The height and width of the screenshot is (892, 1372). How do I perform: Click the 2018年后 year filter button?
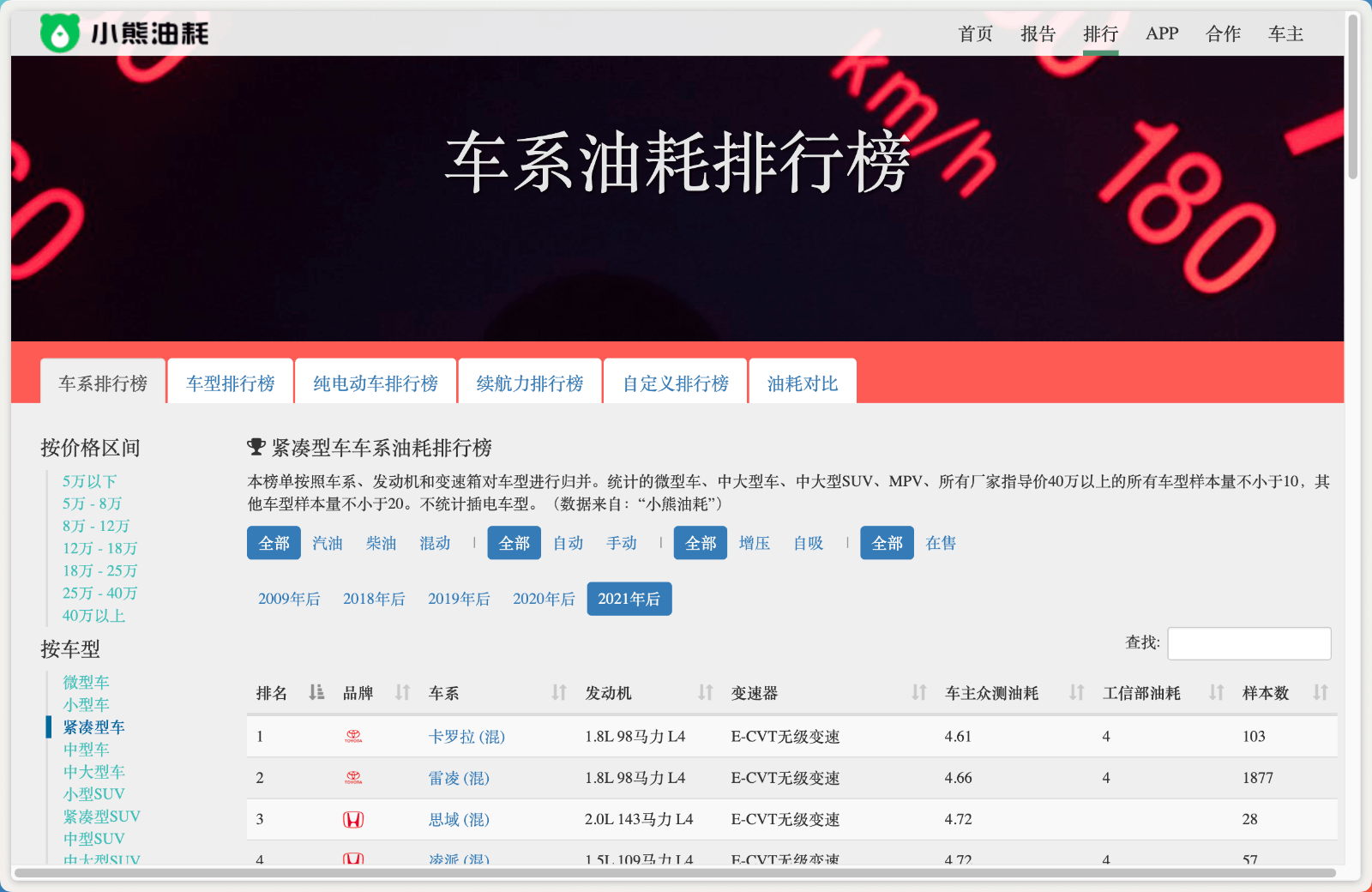(375, 599)
